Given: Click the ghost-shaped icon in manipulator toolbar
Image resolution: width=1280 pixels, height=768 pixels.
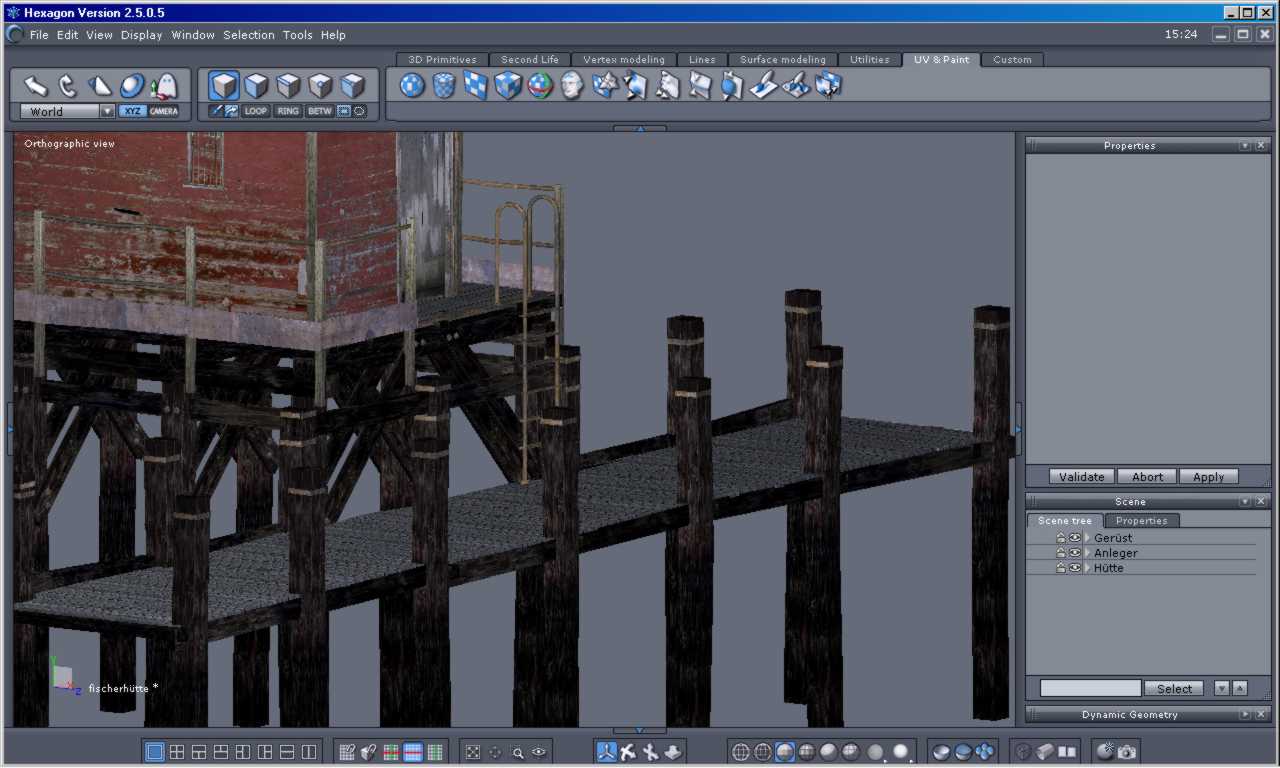Looking at the screenshot, I should point(163,86).
